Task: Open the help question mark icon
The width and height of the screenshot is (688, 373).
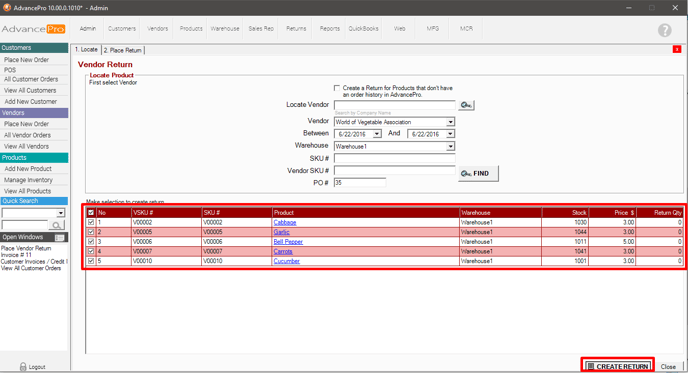Action: (665, 30)
